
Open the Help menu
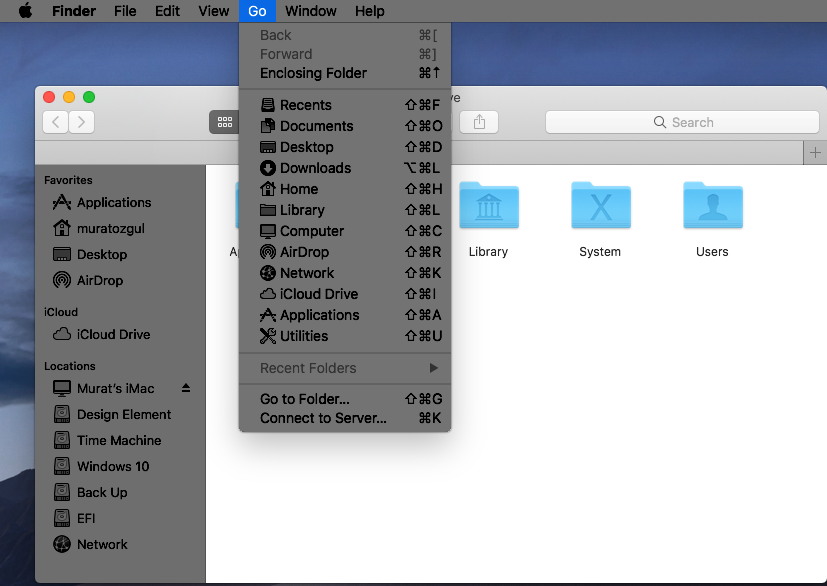[x=370, y=11]
